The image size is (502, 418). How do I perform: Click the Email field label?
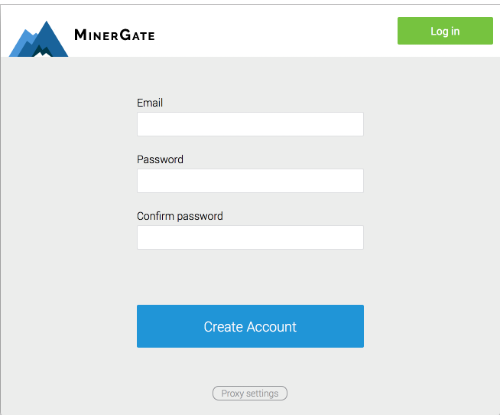(150, 103)
